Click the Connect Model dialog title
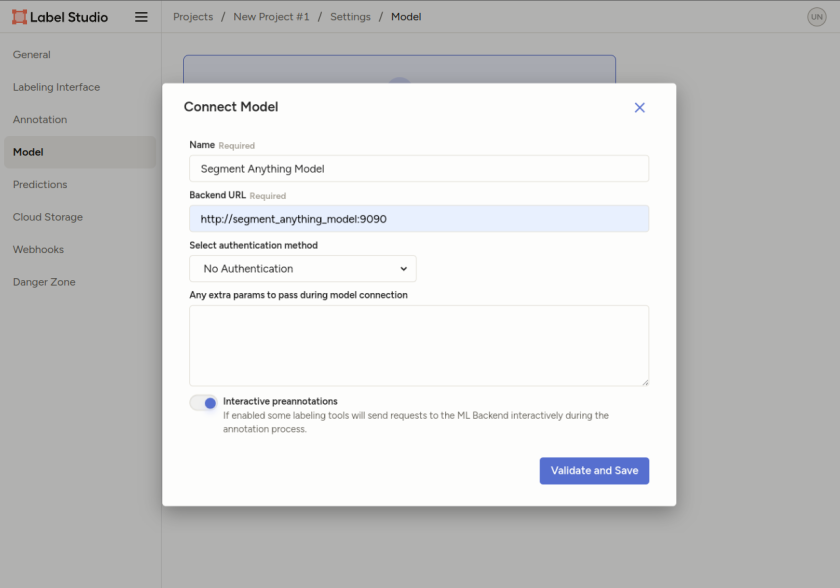This screenshot has width=840, height=588. (x=231, y=107)
